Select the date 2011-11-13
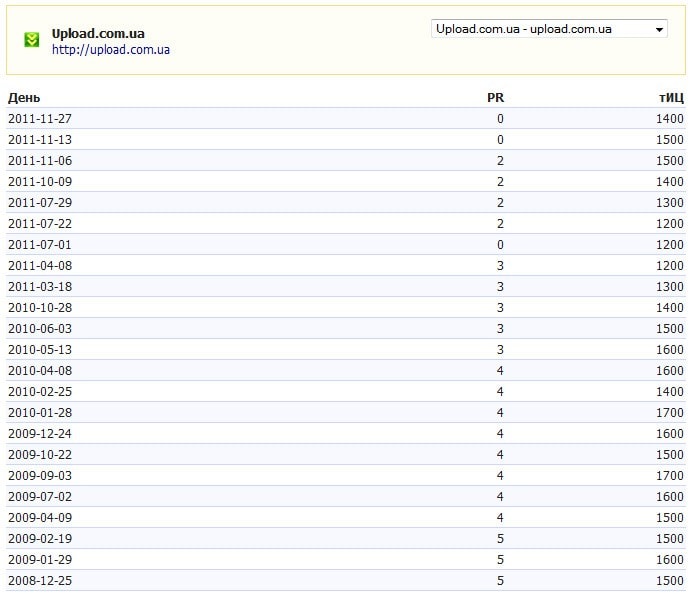The width and height of the screenshot is (690, 594). click(x=40, y=140)
